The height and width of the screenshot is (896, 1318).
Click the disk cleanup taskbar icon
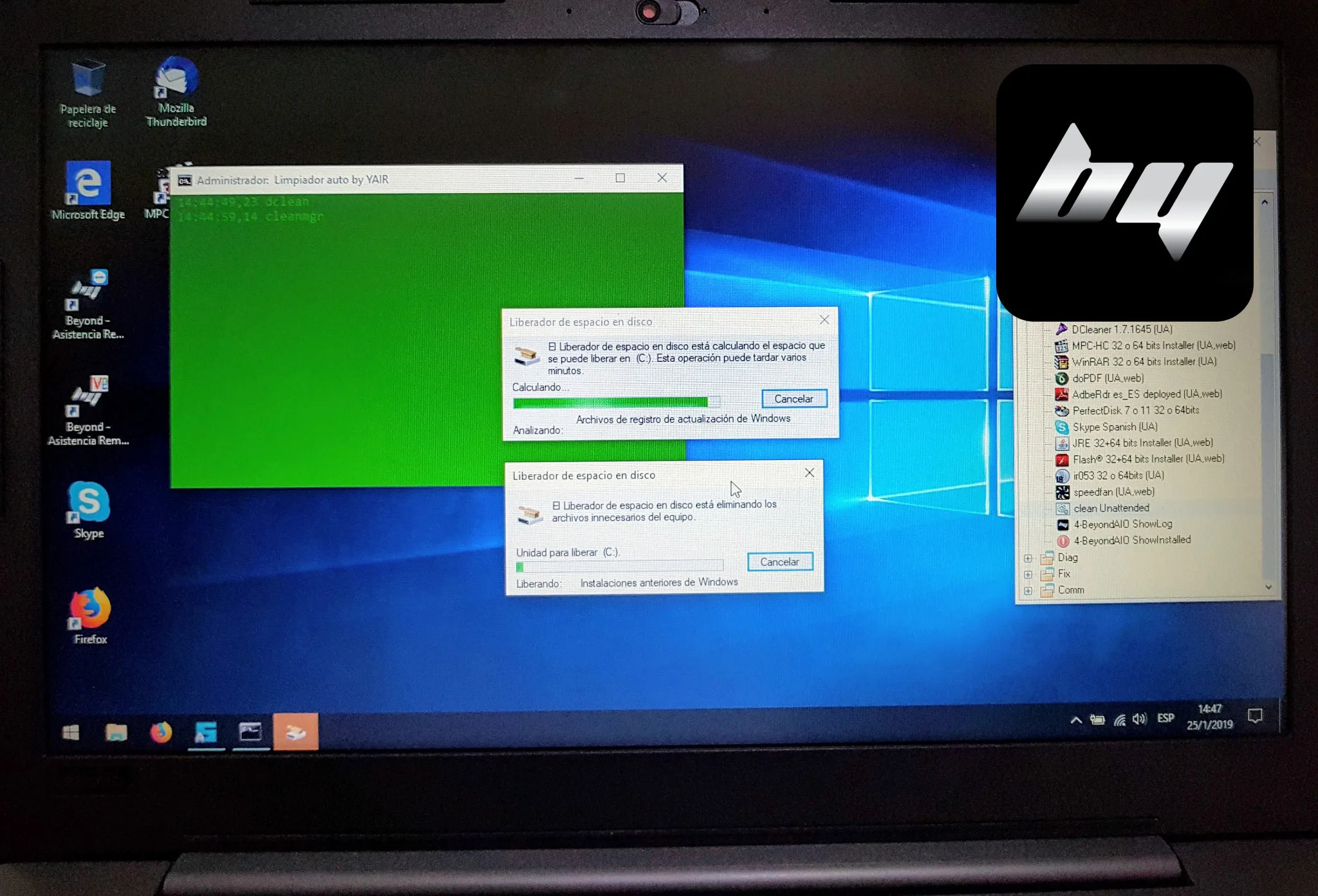tap(295, 732)
